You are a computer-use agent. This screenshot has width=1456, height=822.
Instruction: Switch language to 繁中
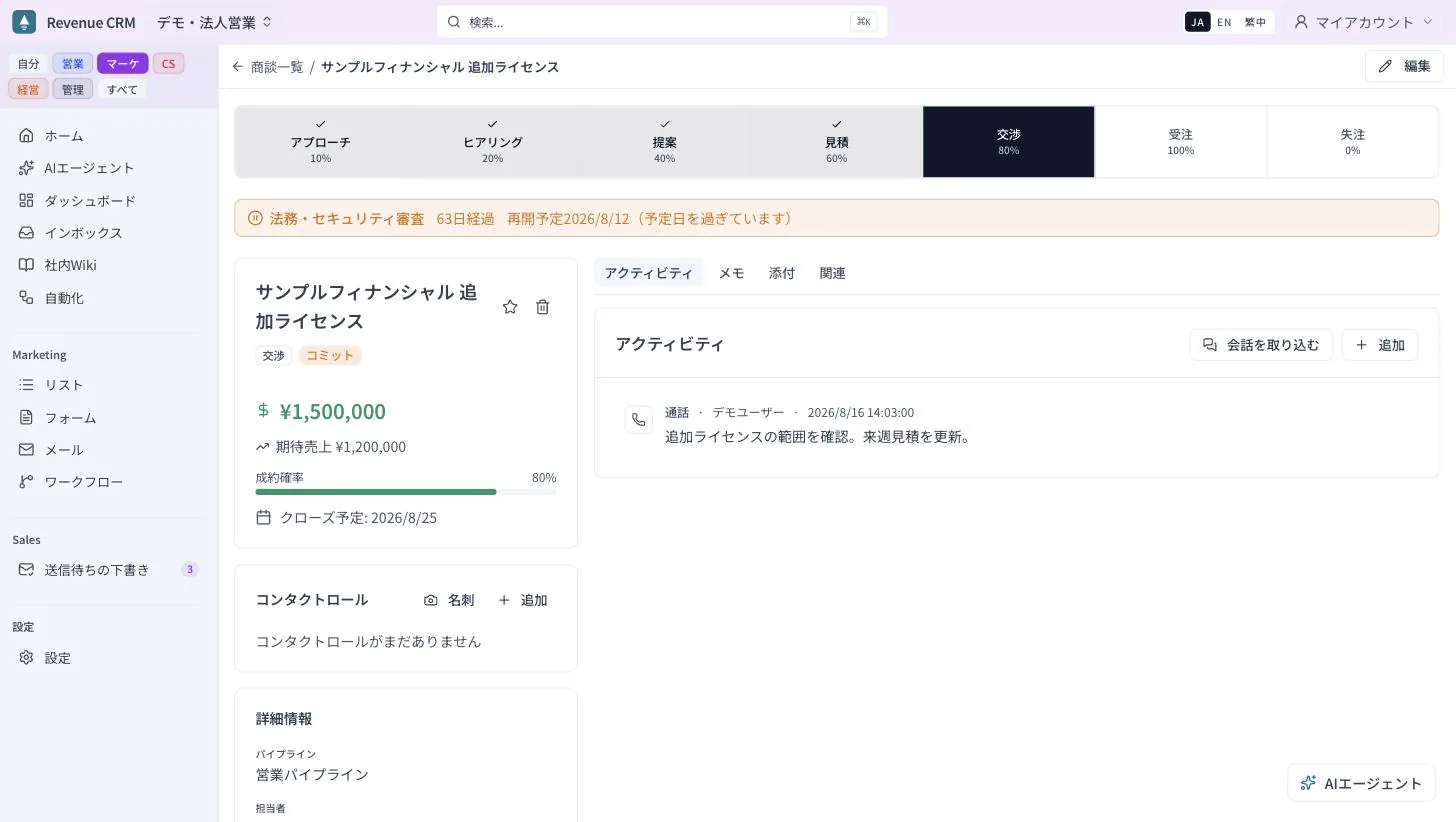point(1254,22)
